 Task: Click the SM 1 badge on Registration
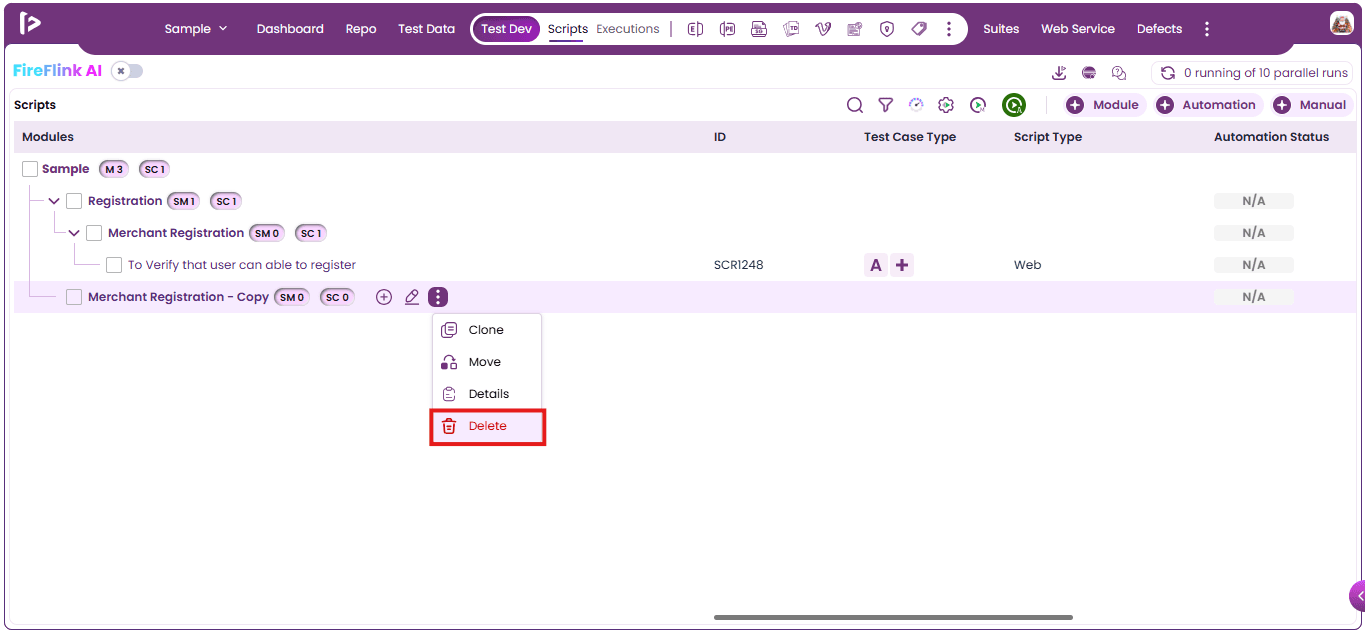[183, 201]
